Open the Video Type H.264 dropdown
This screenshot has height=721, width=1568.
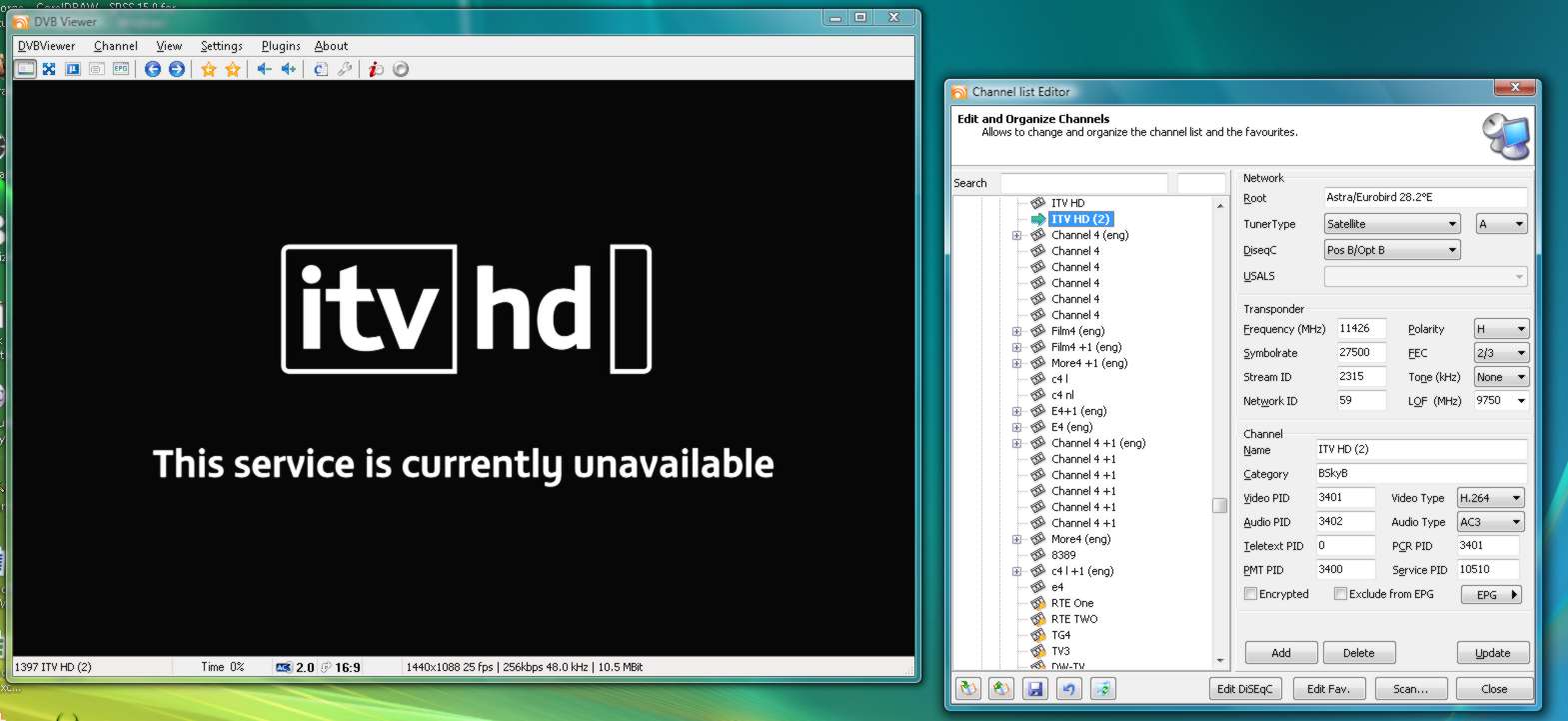click(1490, 498)
